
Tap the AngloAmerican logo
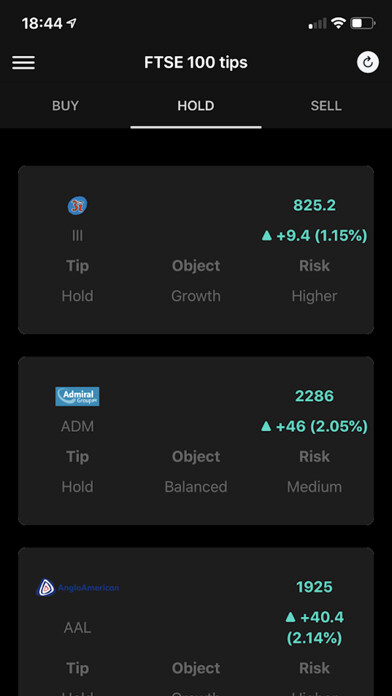click(77, 587)
